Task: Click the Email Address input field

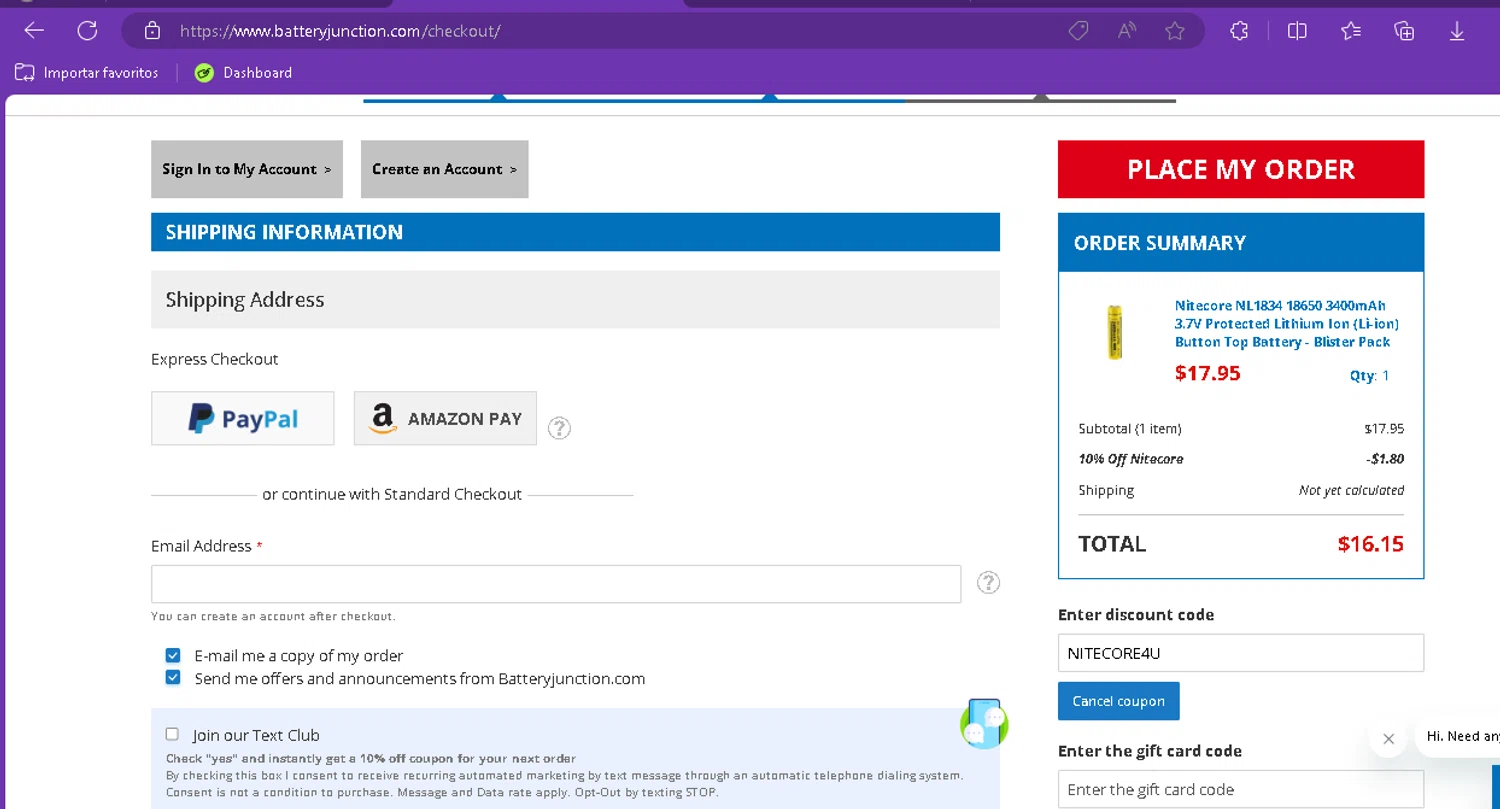Action: tap(556, 584)
